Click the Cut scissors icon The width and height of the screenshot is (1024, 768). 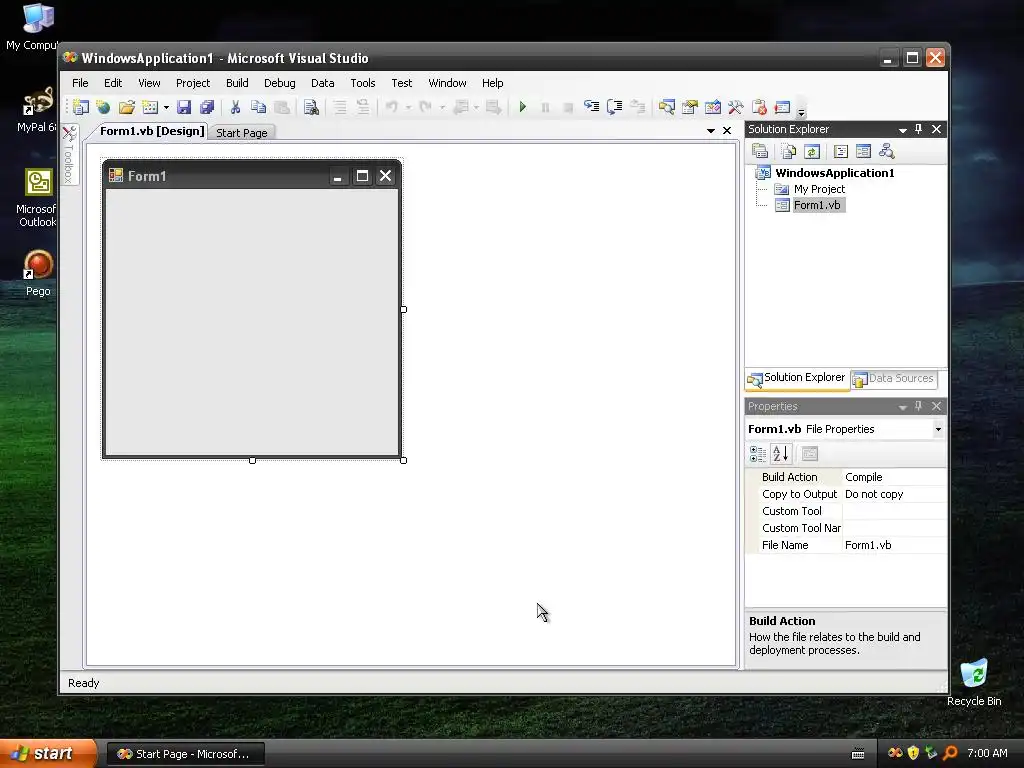(235, 107)
